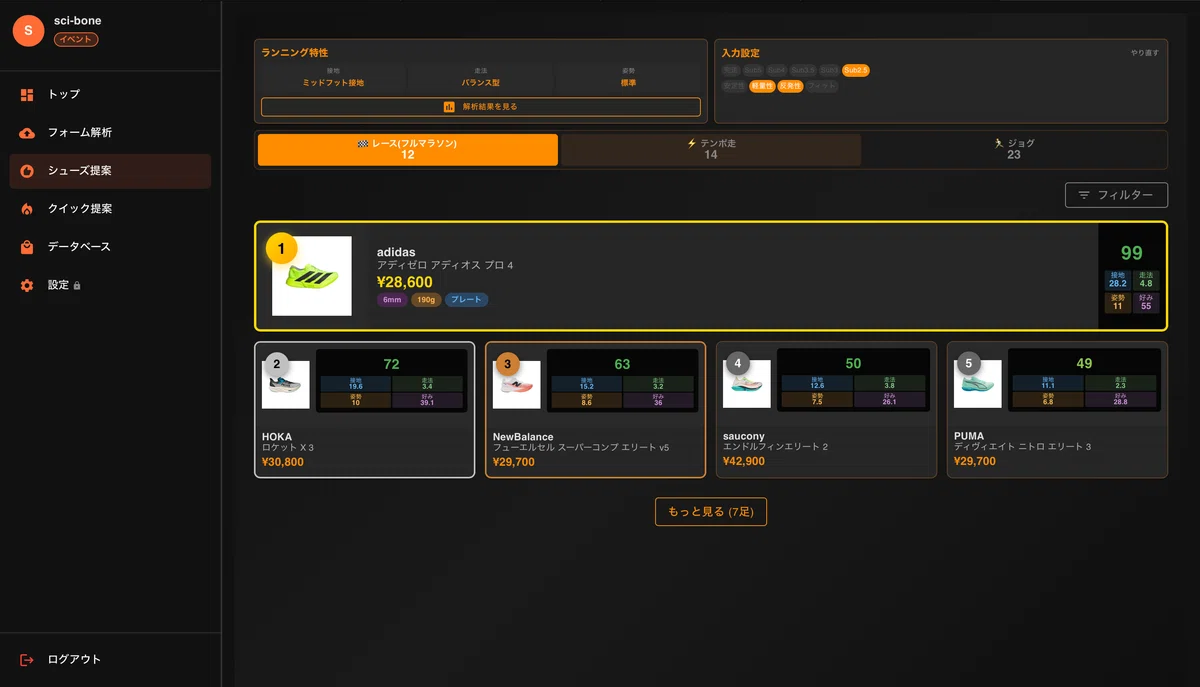Click the 190g tag on adidas card
This screenshot has height=687, width=1200.
[x=426, y=300]
